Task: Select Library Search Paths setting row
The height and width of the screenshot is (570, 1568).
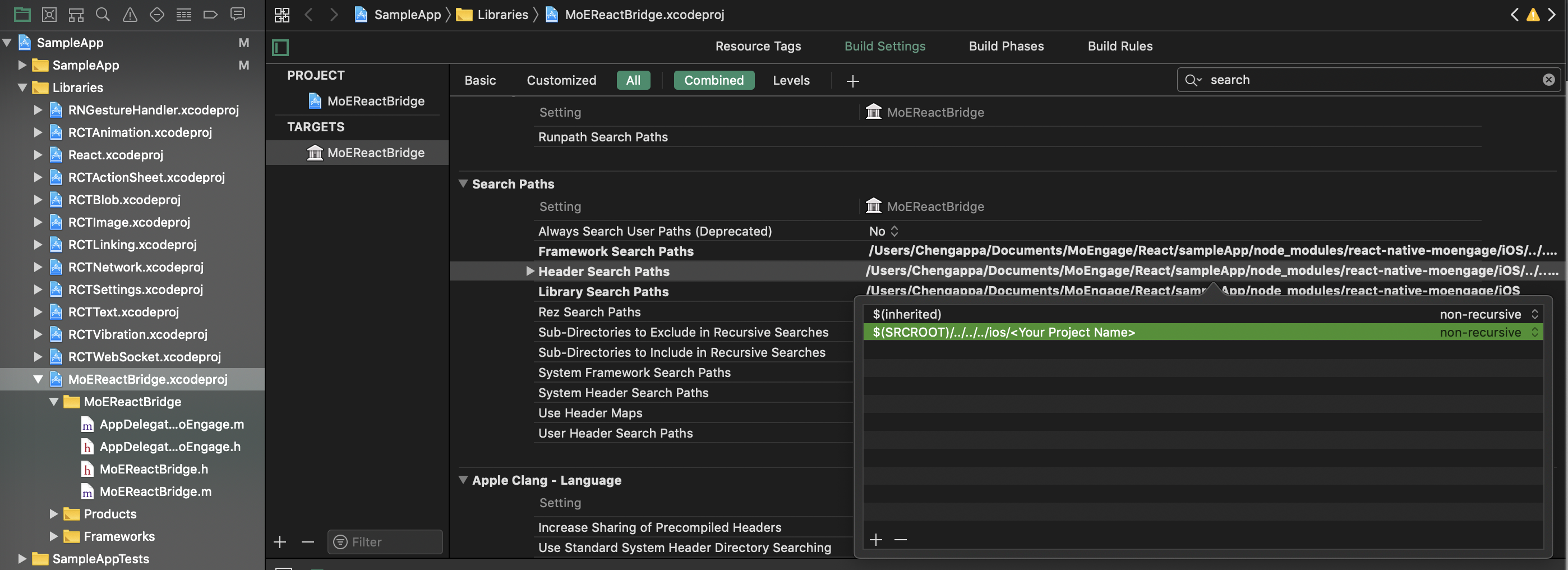Action: tap(1007, 292)
